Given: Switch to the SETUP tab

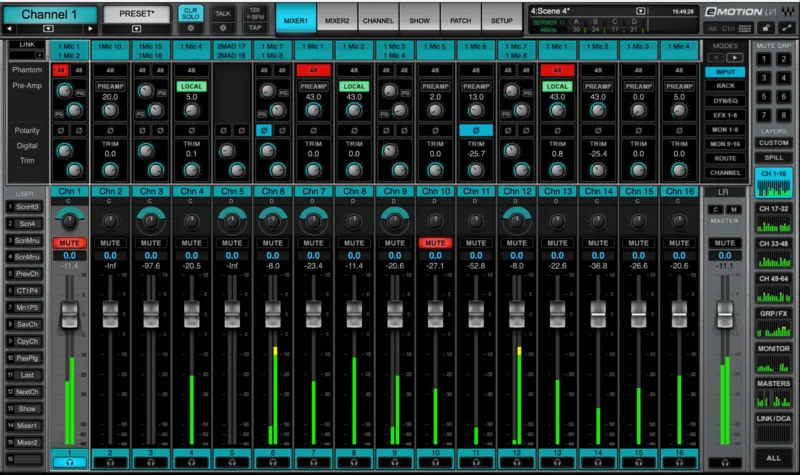Looking at the screenshot, I should click(502, 20).
